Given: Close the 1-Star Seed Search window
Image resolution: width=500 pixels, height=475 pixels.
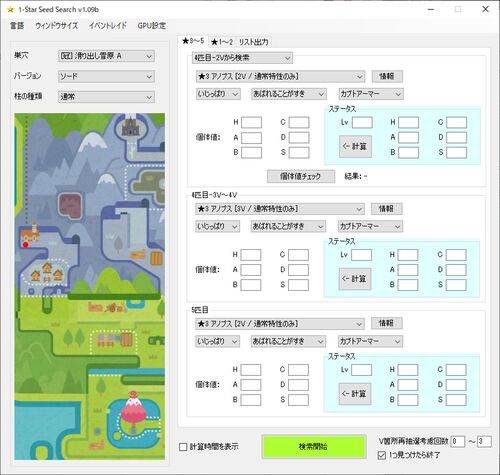Looking at the screenshot, I should [x=486, y=9].
